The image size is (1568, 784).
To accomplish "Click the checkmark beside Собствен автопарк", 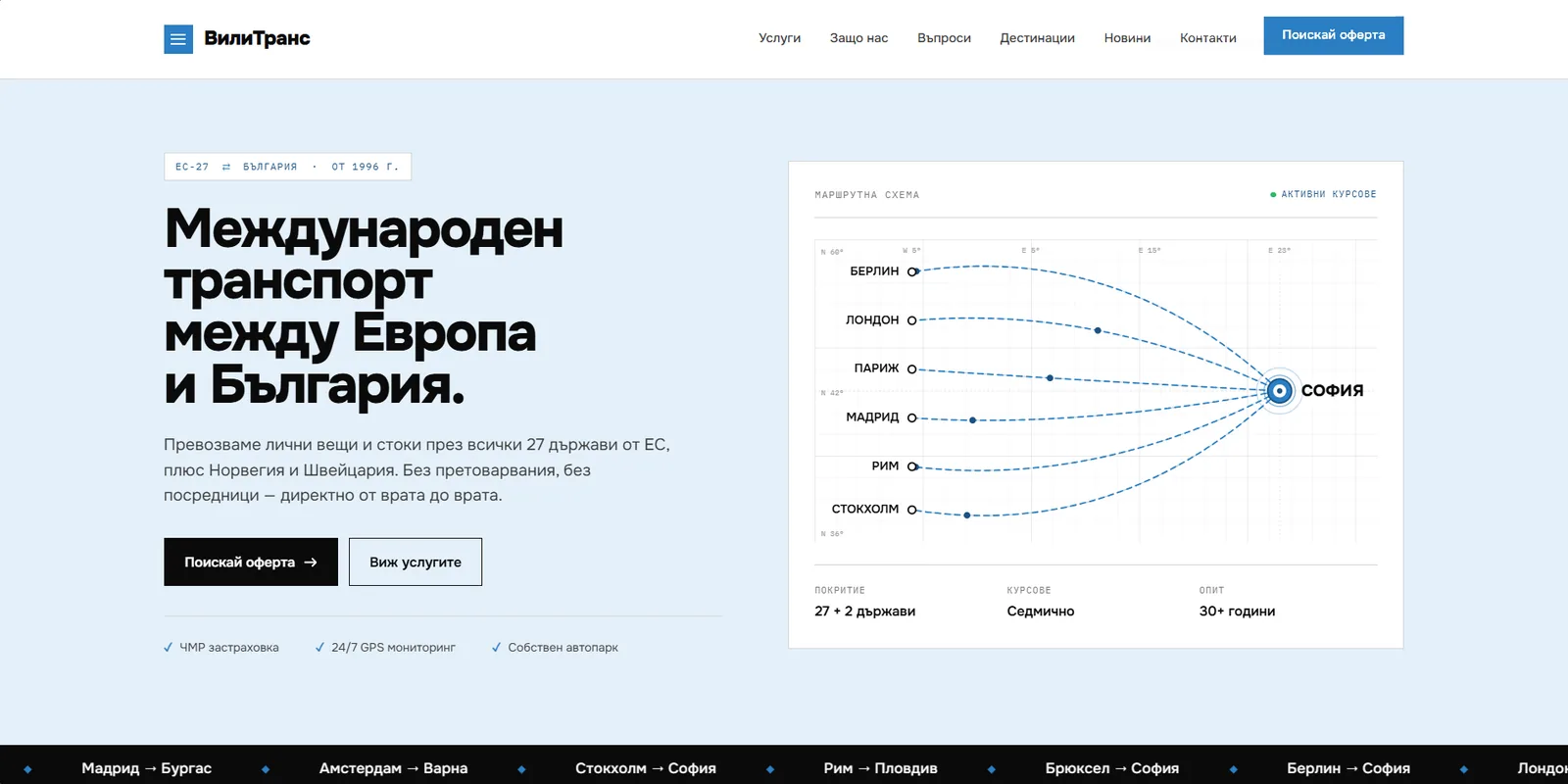I will pos(496,647).
